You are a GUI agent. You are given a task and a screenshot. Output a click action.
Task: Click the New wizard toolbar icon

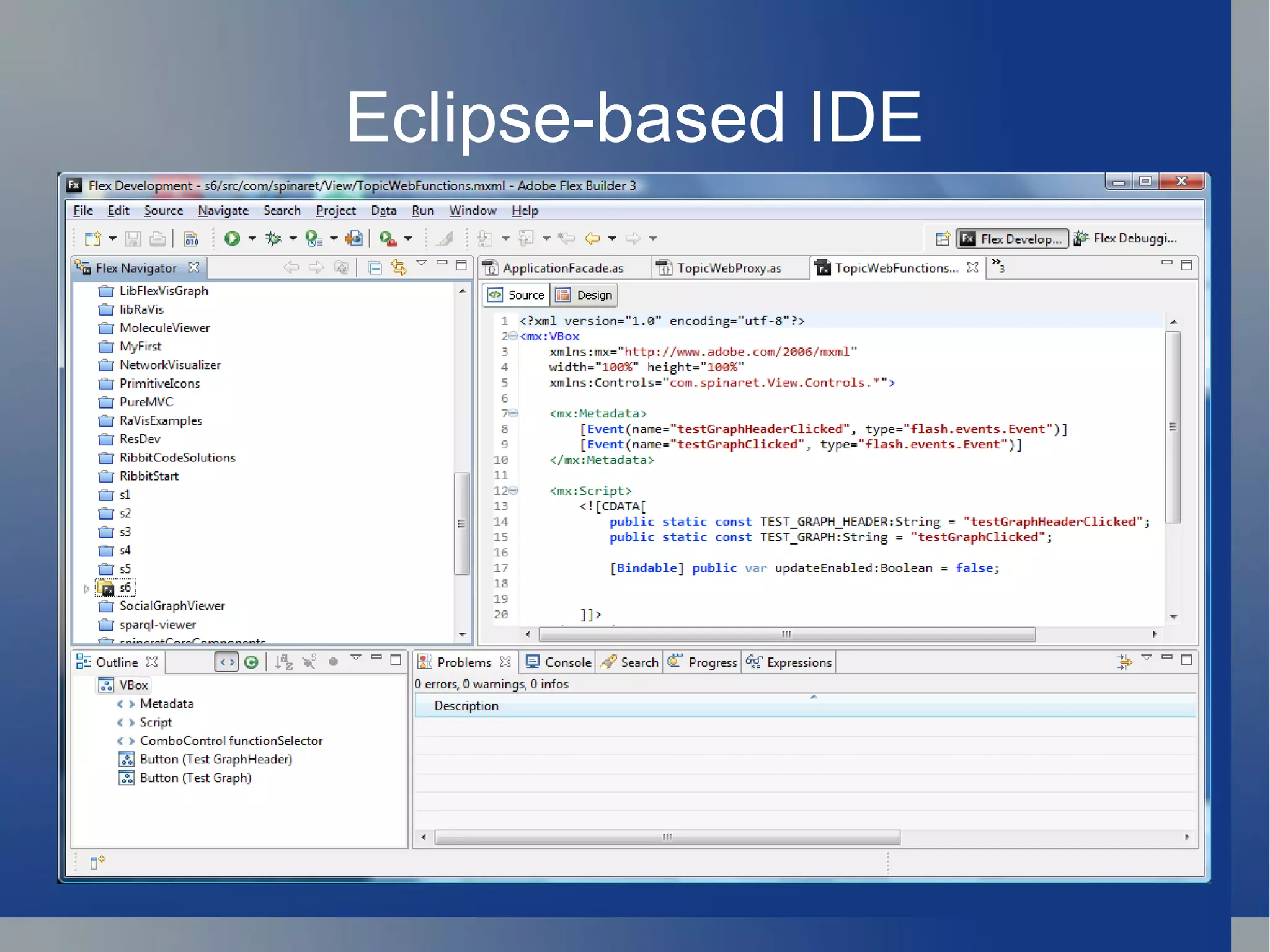93,238
